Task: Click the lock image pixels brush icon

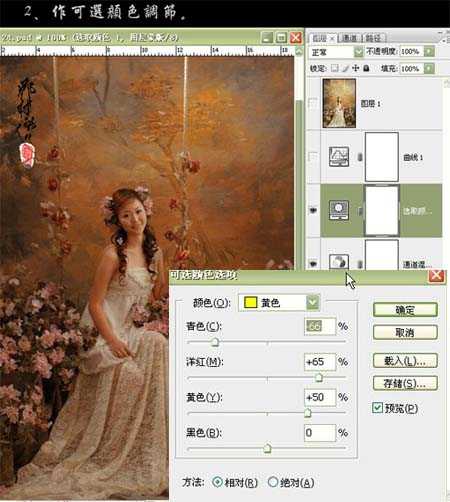Action: (x=345, y=68)
